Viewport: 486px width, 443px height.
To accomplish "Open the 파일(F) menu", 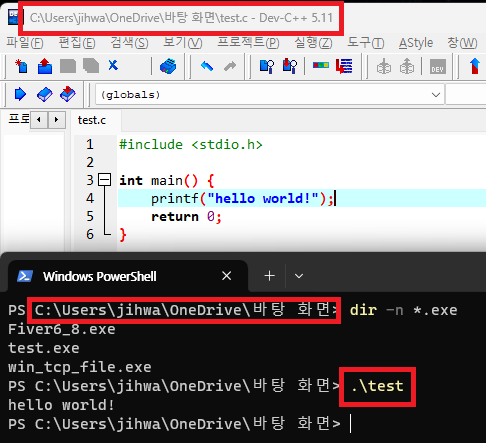I will (x=25, y=43).
